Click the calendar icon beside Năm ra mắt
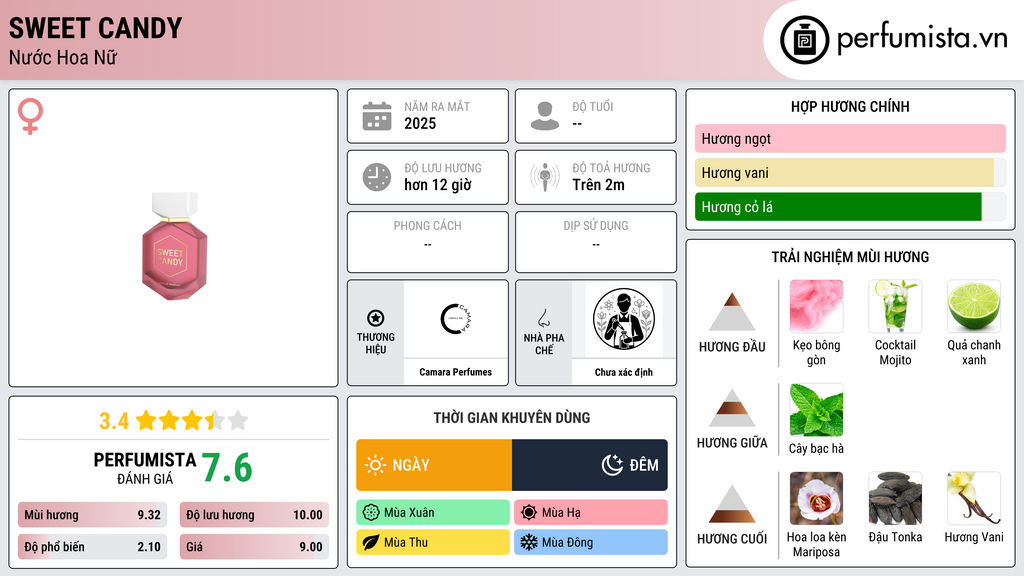 coord(377,116)
